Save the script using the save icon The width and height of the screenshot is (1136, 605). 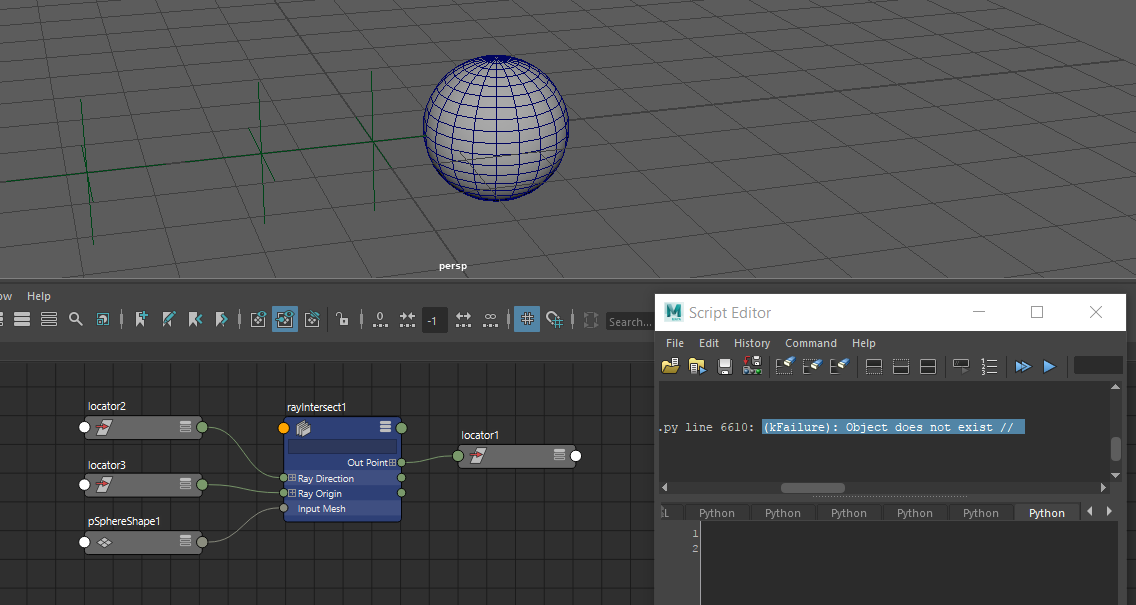point(724,366)
